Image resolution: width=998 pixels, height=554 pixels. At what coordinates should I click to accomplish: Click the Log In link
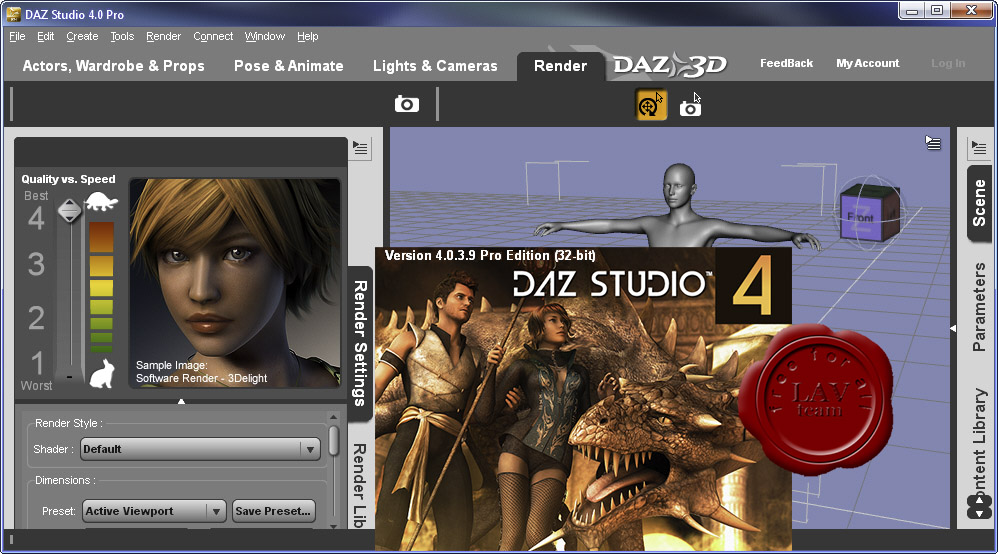pyautogui.click(x=948, y=63)
